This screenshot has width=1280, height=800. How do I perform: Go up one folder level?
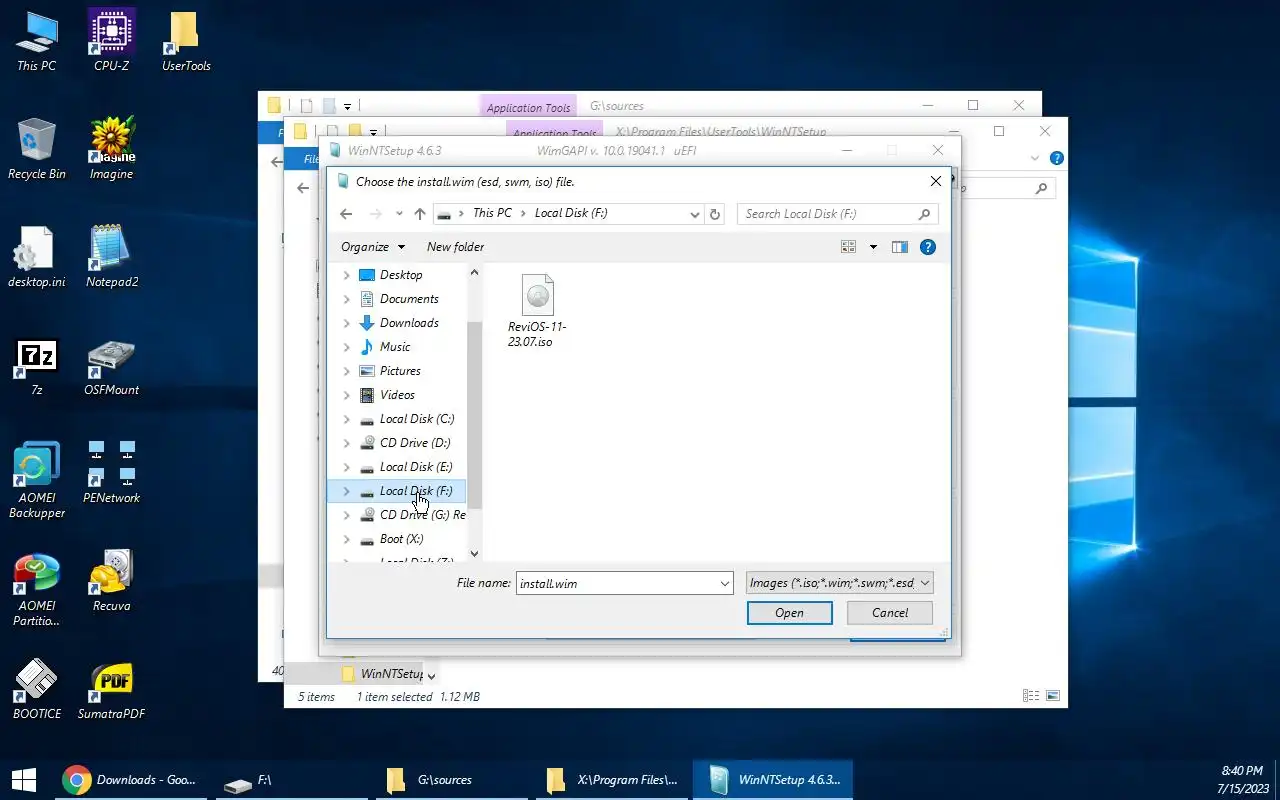pos(420,214)
